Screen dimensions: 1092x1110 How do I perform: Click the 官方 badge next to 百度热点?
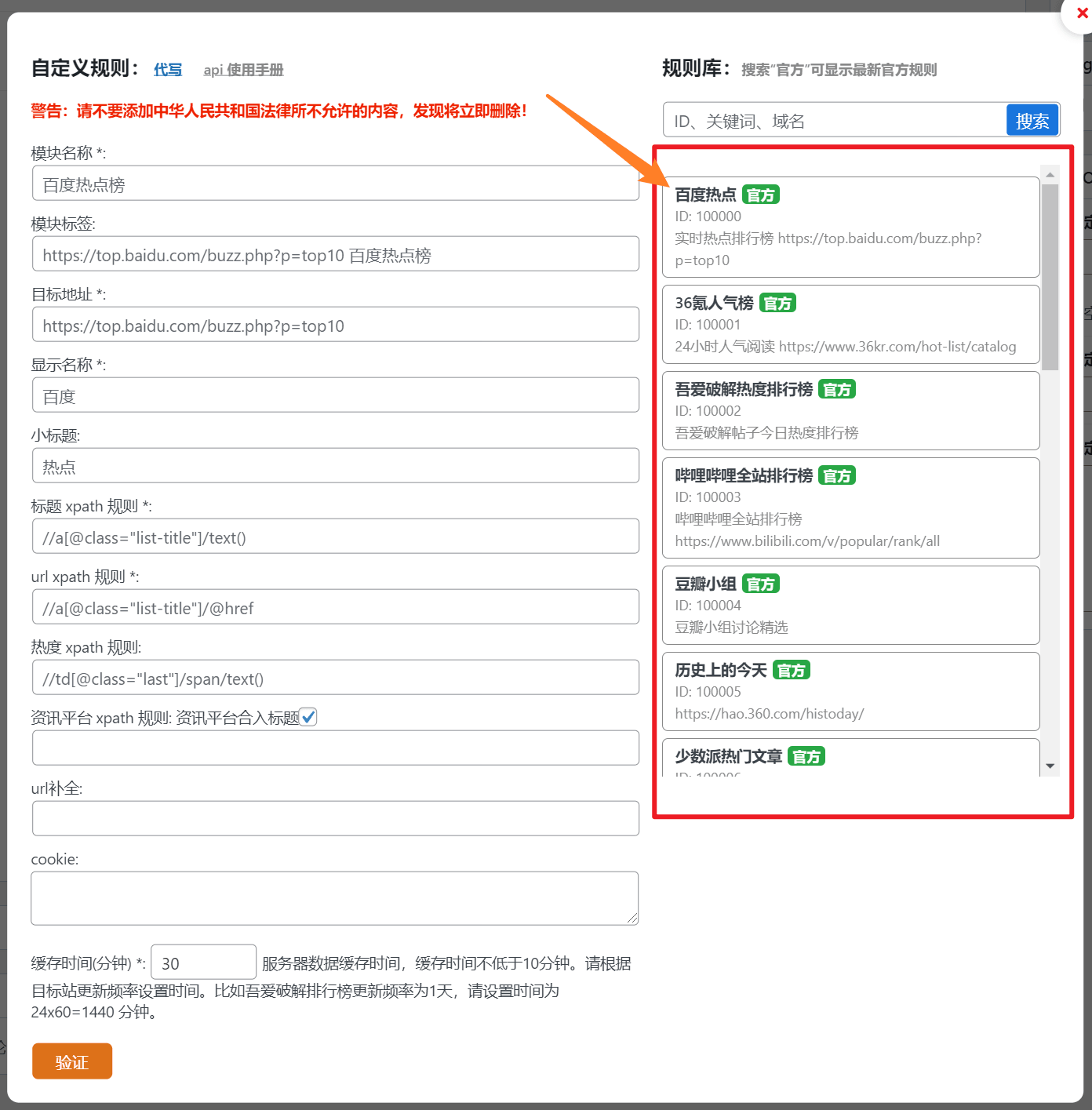760,195
